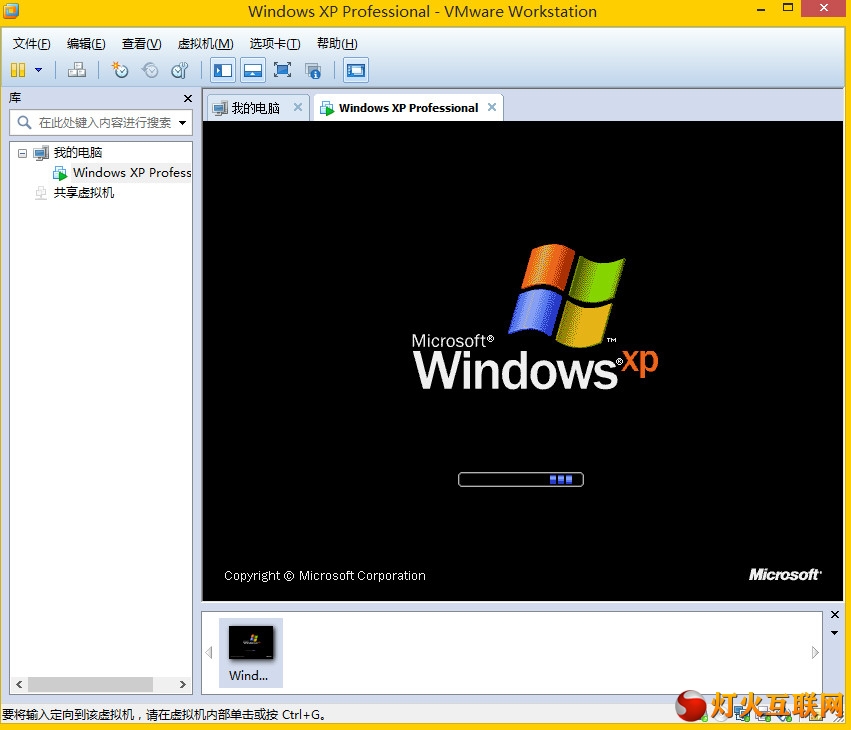Open the 查看(V) menu
Viewport: 851px width, 730px height.
click(142, 43)
